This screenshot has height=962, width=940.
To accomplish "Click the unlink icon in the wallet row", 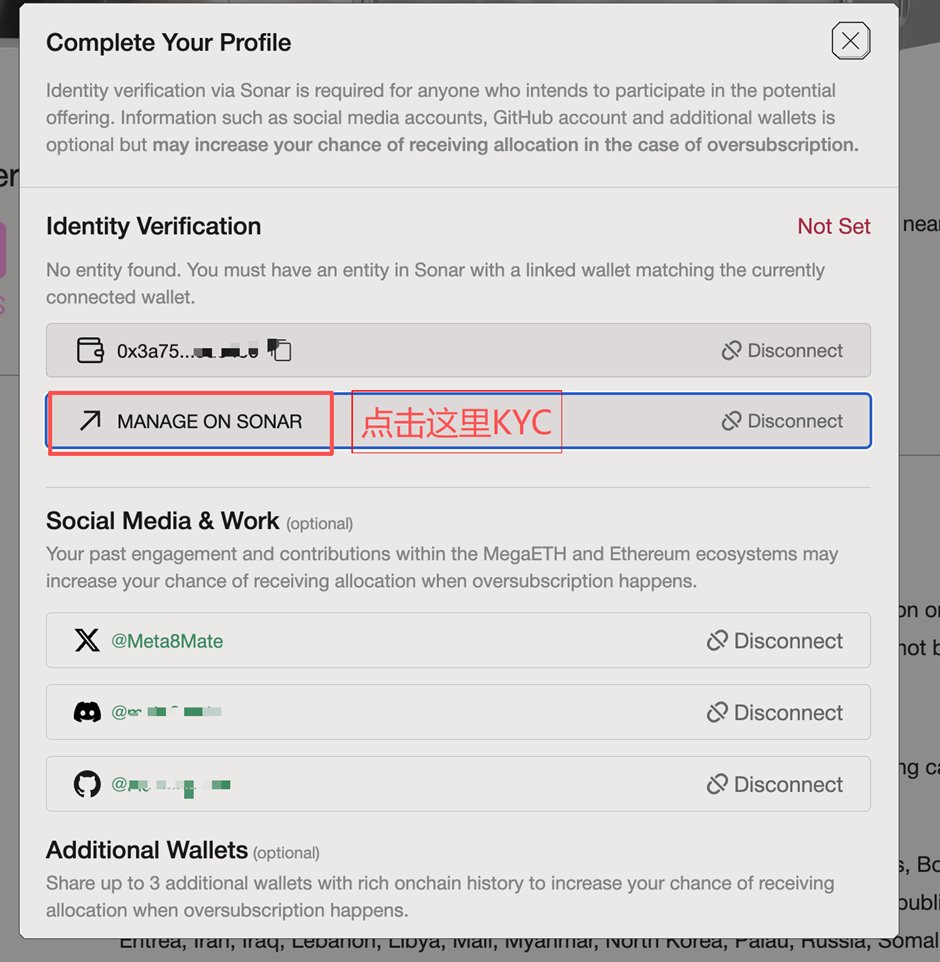I will [x=731, y=350].
